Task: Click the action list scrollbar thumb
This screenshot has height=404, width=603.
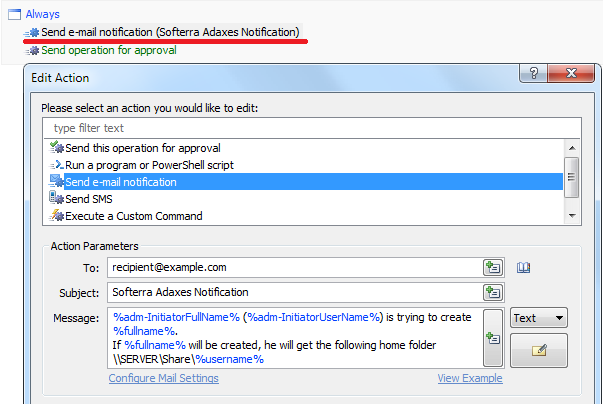Action: pyautogui.click(x=571, y=177)
